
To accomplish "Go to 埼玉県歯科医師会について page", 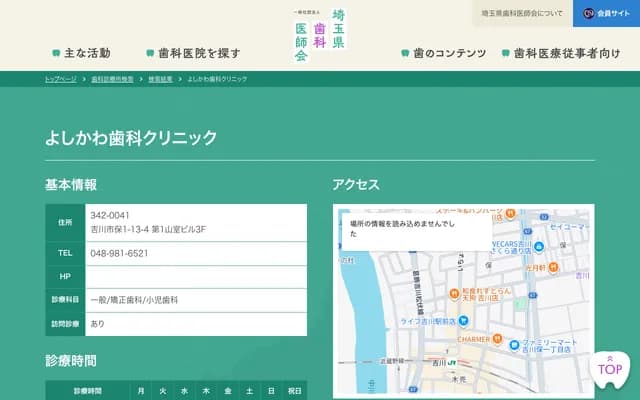I will pyautogui.click(x=521, y=13).
